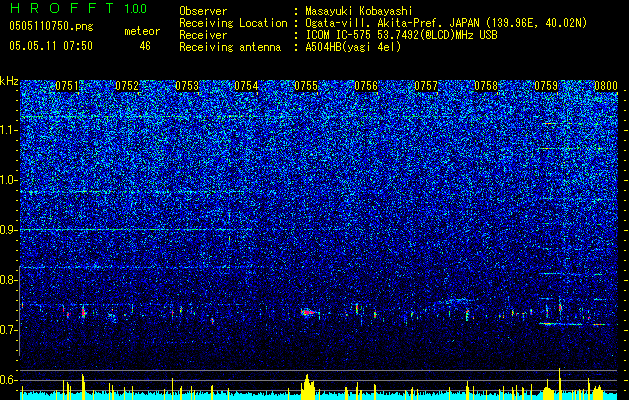This screenshot has height=400, width=629.
Task: Click the 1.1 kHz axis label
Action: (x=8, y=130)
